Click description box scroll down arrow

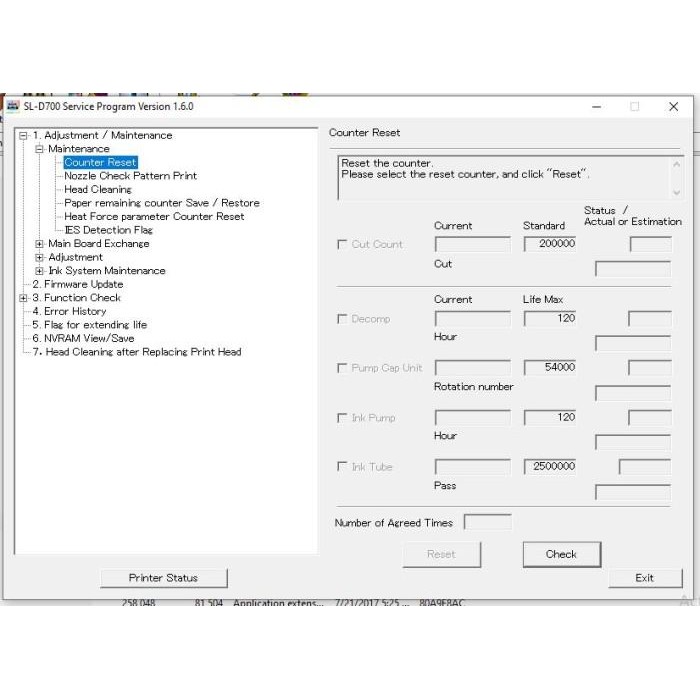[677, 192]
